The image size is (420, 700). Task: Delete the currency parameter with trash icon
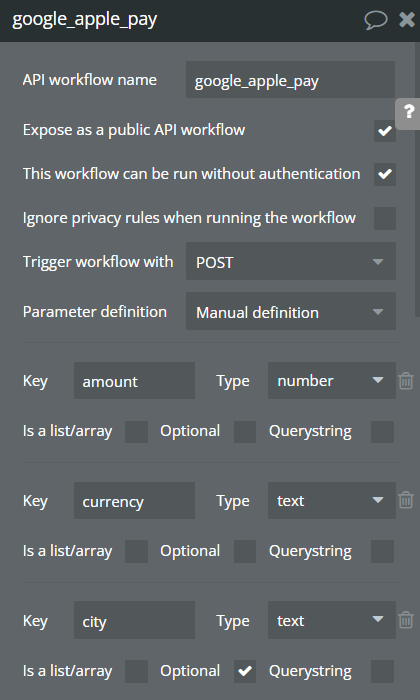(406, 500)
